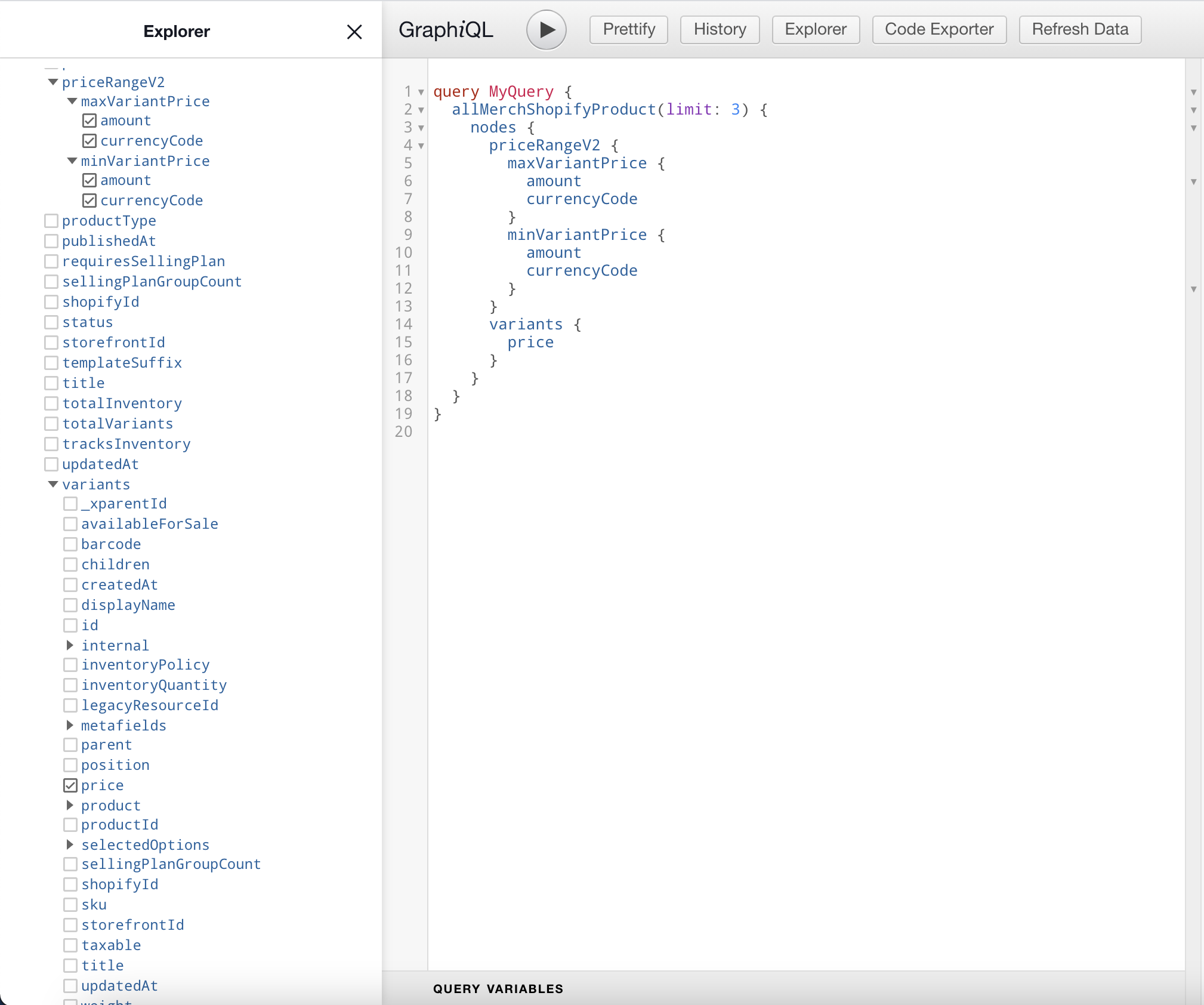
Task: Open the Code Exporter
Action: (x=939, y=29)
